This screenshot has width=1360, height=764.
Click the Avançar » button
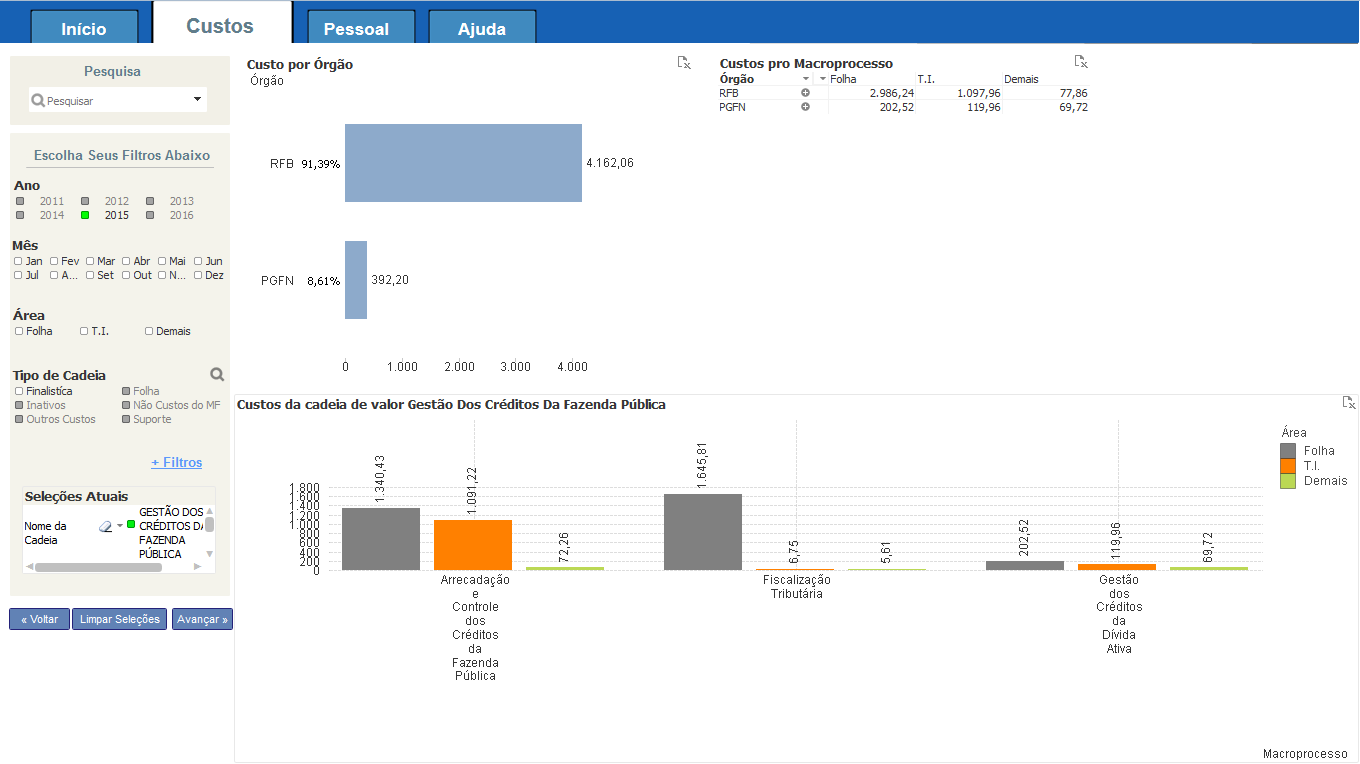[202, 619]
